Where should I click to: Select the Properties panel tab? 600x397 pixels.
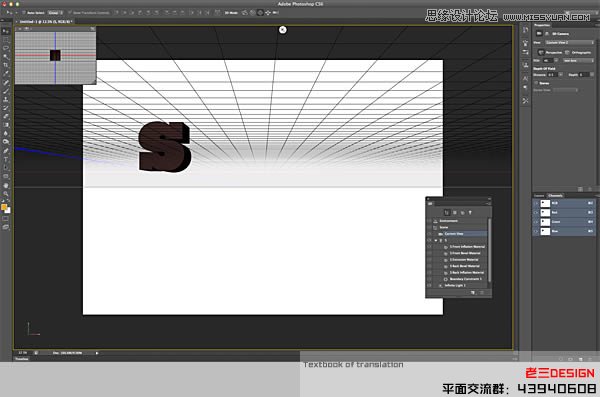click(x=541, y=25)
